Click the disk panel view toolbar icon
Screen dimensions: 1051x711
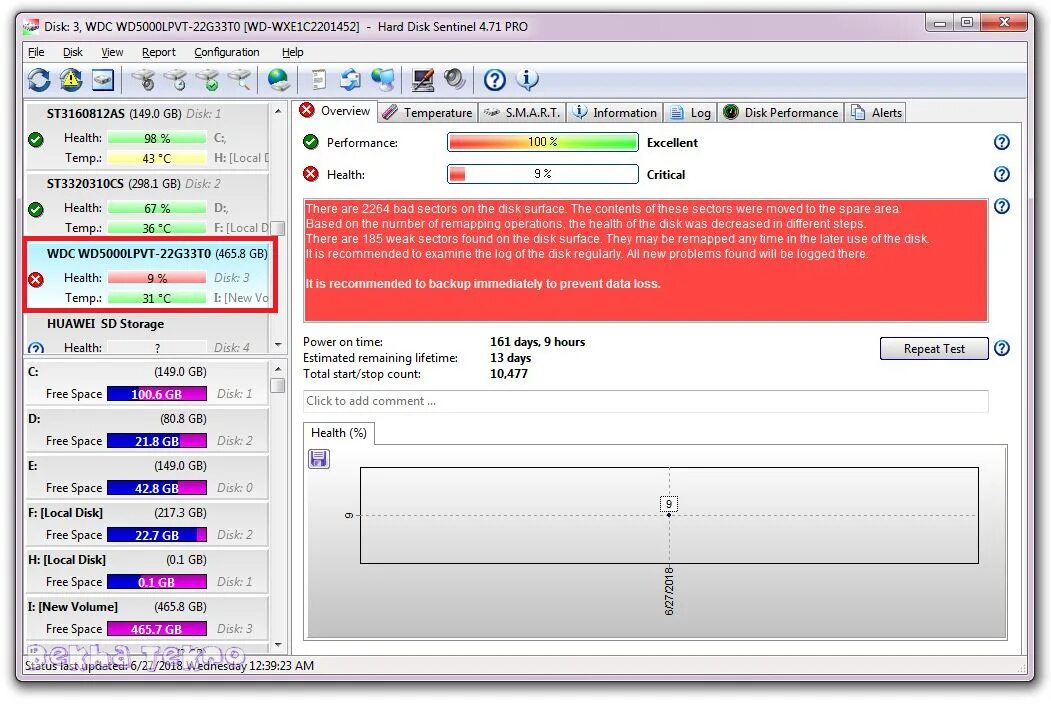pos(103,80)
